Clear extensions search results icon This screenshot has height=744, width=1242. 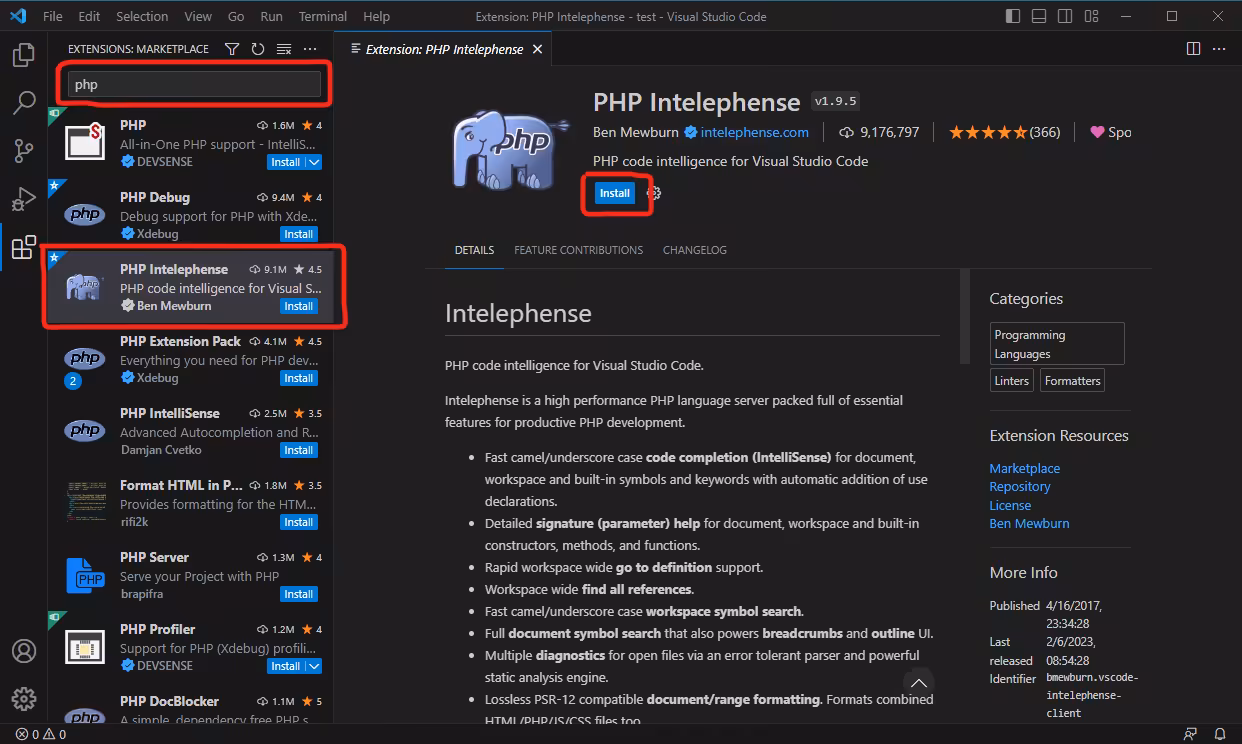click(284, 49)
